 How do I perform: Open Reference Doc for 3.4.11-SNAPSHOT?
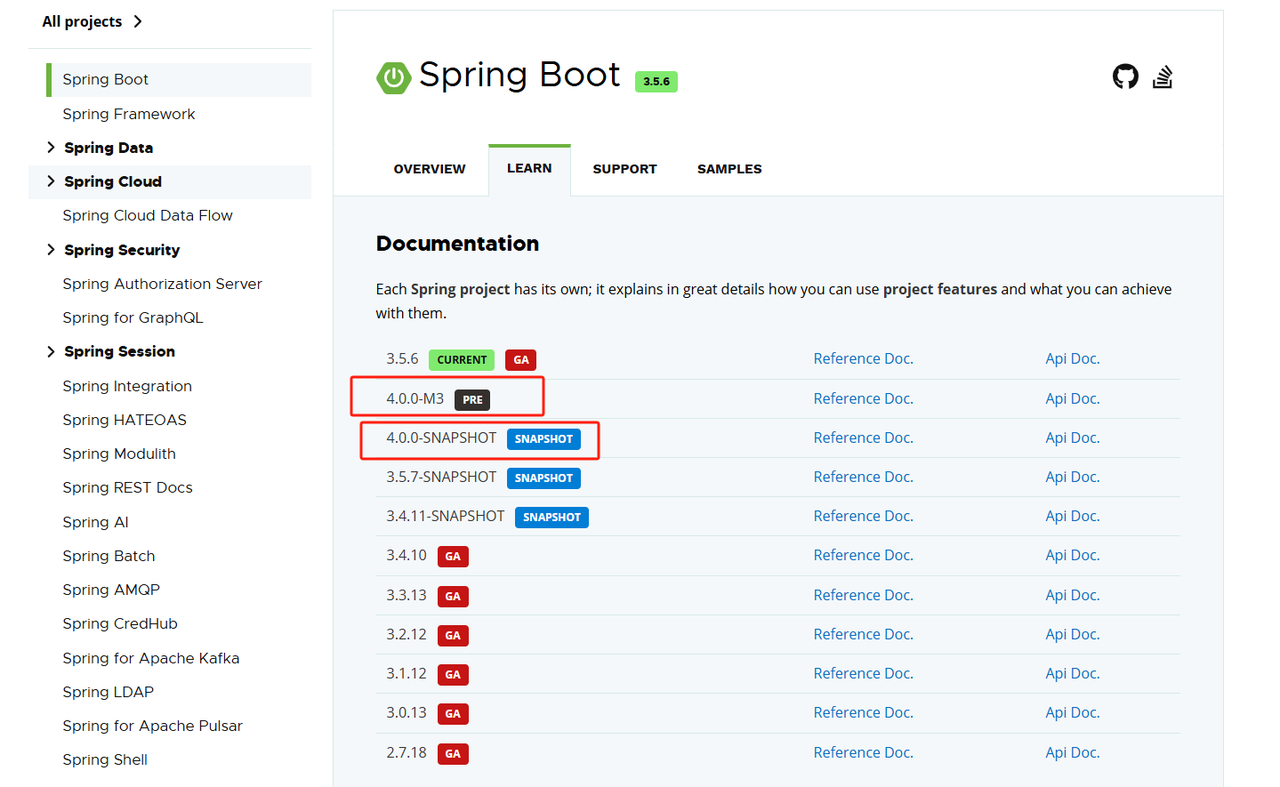click(x=863, y=516)
